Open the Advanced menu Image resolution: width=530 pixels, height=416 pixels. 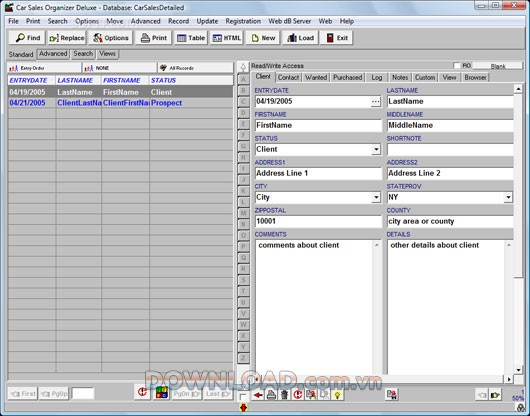146,21
